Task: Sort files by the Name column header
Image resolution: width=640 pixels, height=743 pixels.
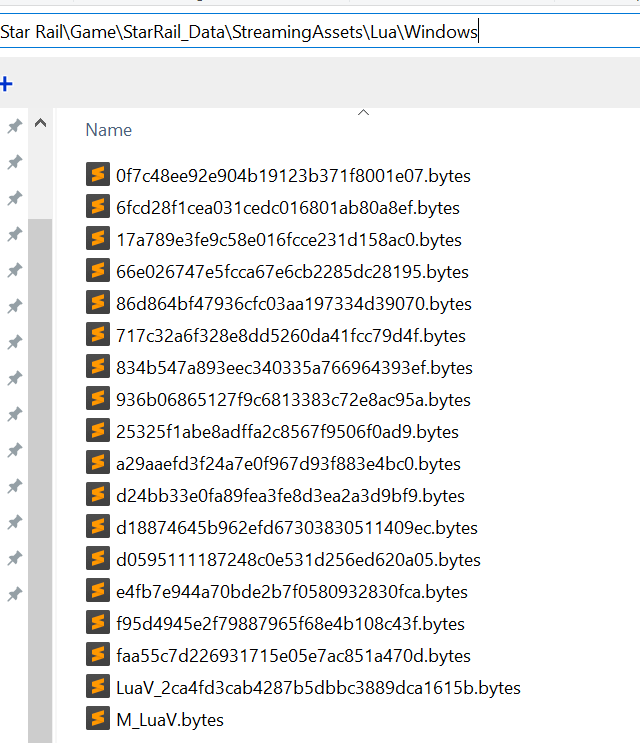Action: (x=108, y=130)
